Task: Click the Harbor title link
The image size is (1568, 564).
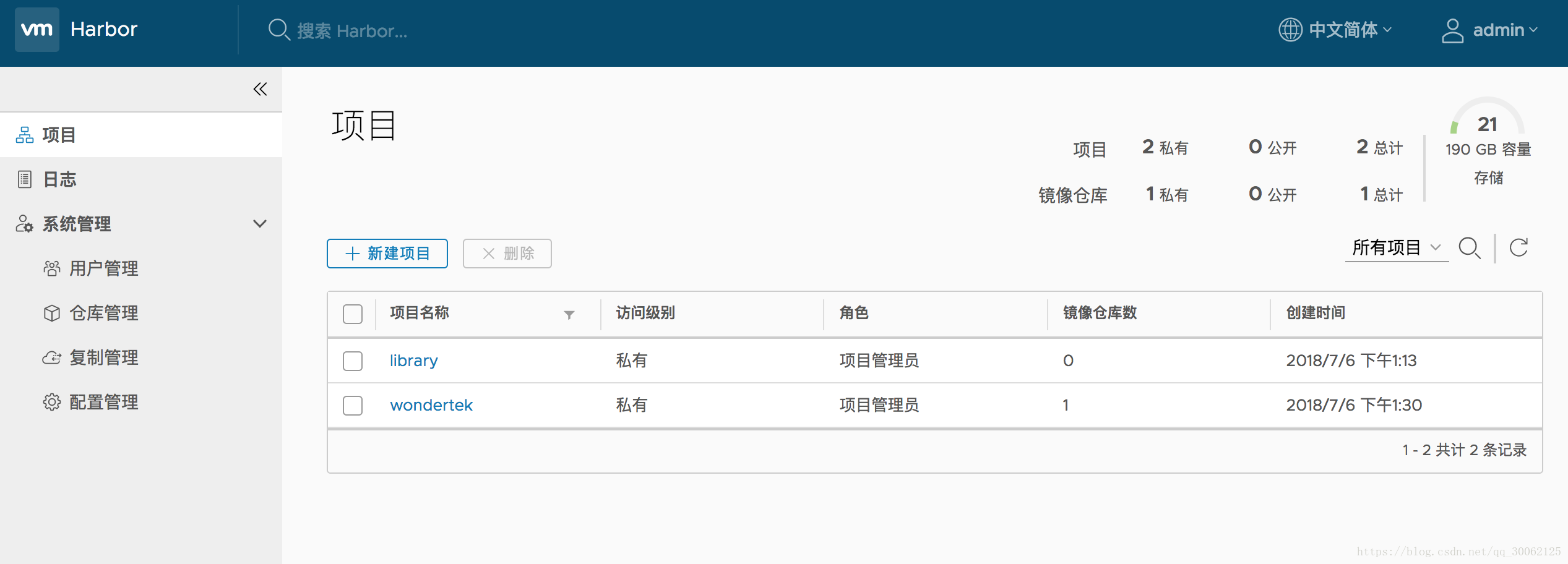Action: [x=104, y=29]
